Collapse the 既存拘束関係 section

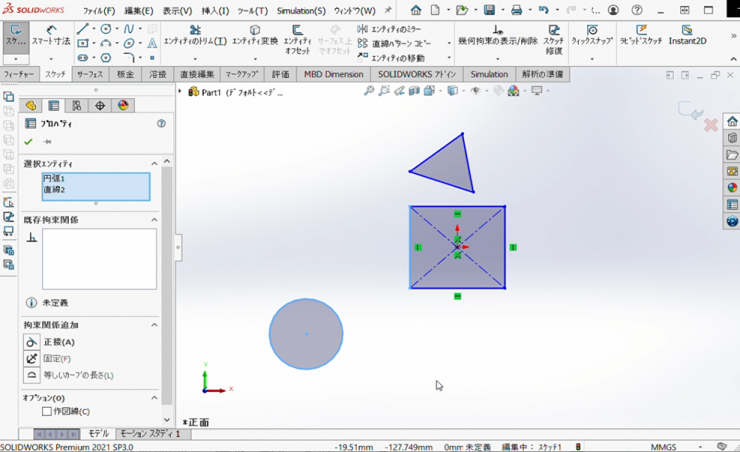154,220
